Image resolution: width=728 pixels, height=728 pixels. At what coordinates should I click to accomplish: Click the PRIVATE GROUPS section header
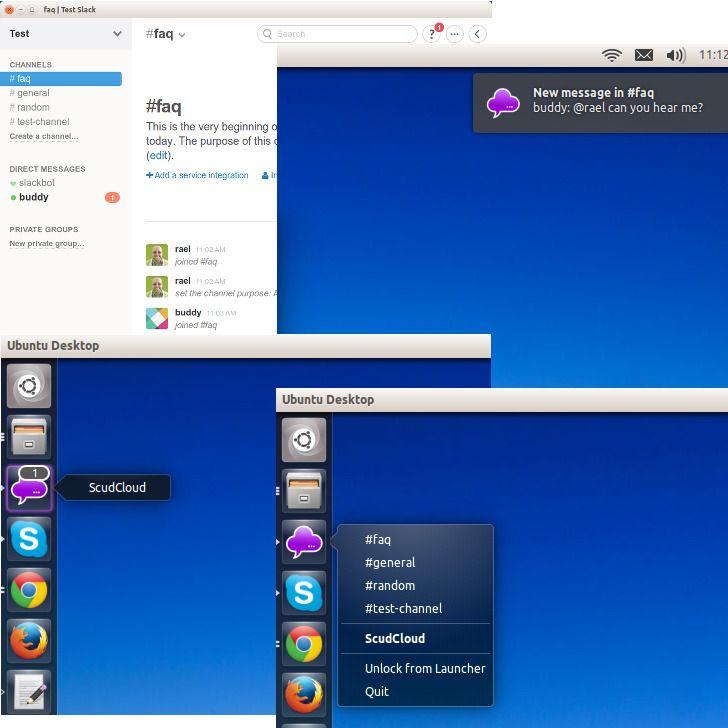click(44, 229)
